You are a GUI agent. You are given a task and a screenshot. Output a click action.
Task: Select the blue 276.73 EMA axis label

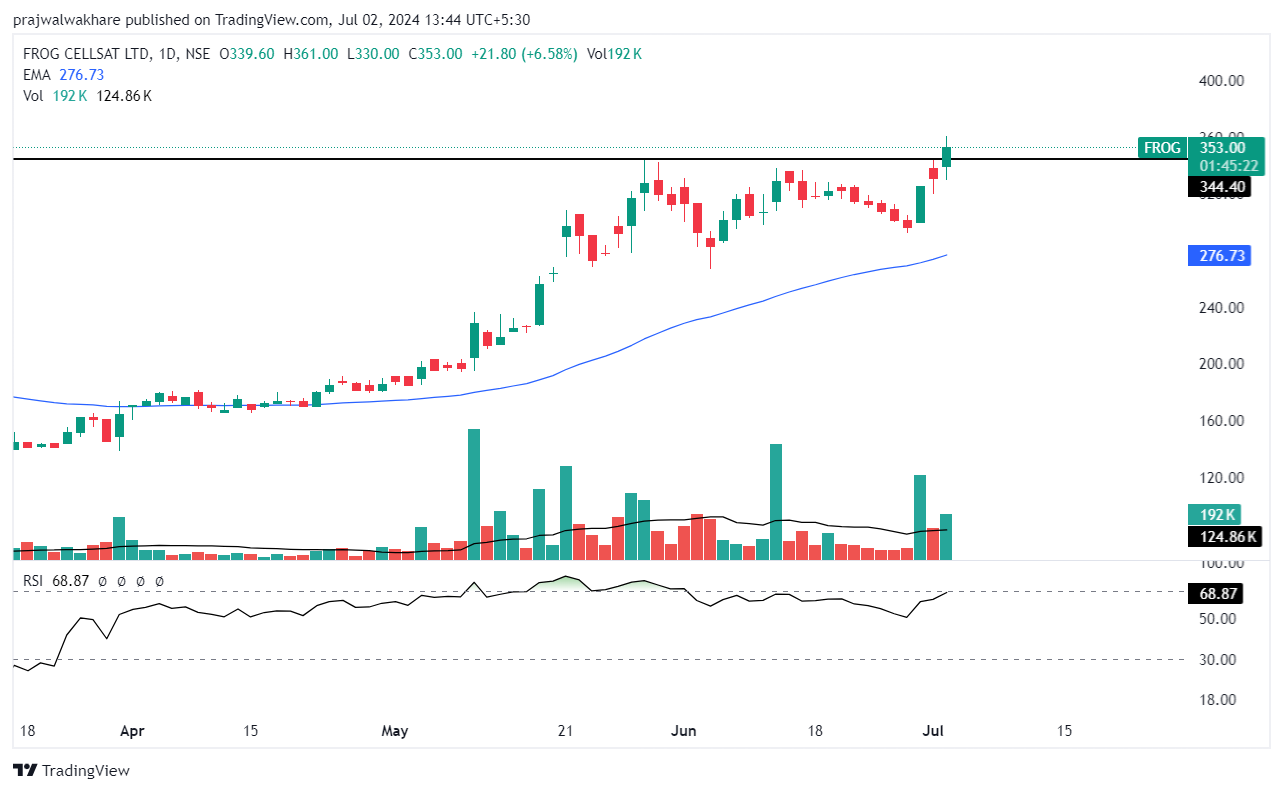pyautogui.click(x=1221, y=256)
